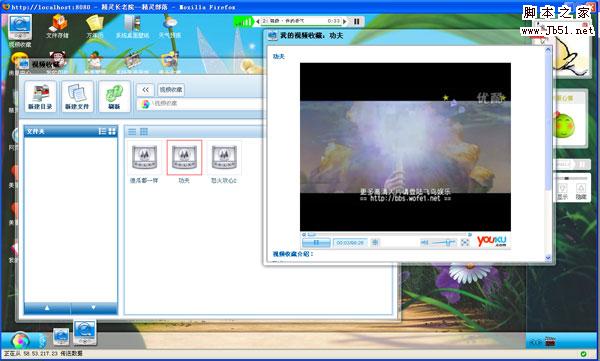
Task: Click the 新建文件 new file icon
Action: (x=77, y=96)
